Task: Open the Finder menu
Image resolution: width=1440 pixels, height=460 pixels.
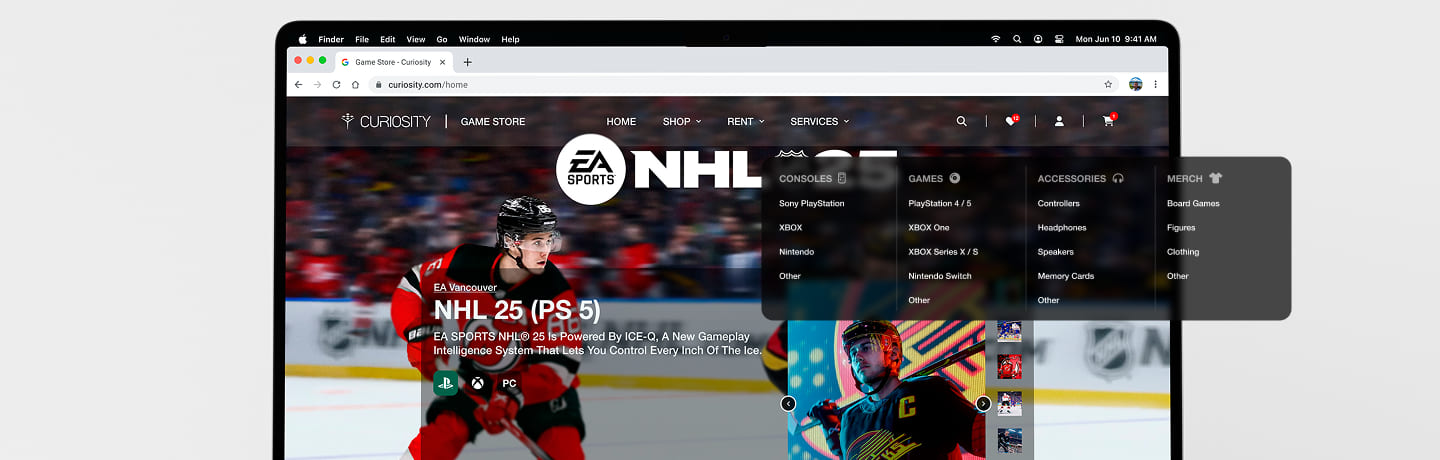Action: (331, 39)
